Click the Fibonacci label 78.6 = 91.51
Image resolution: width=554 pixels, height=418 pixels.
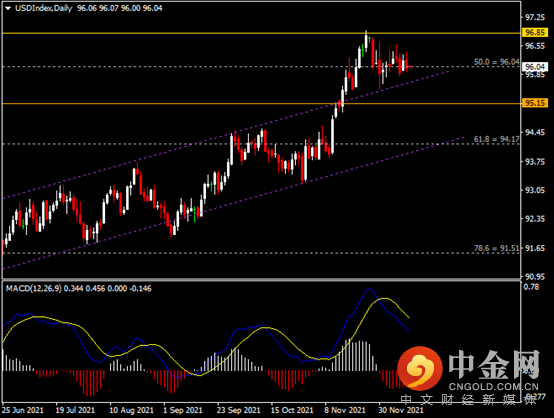497,248
